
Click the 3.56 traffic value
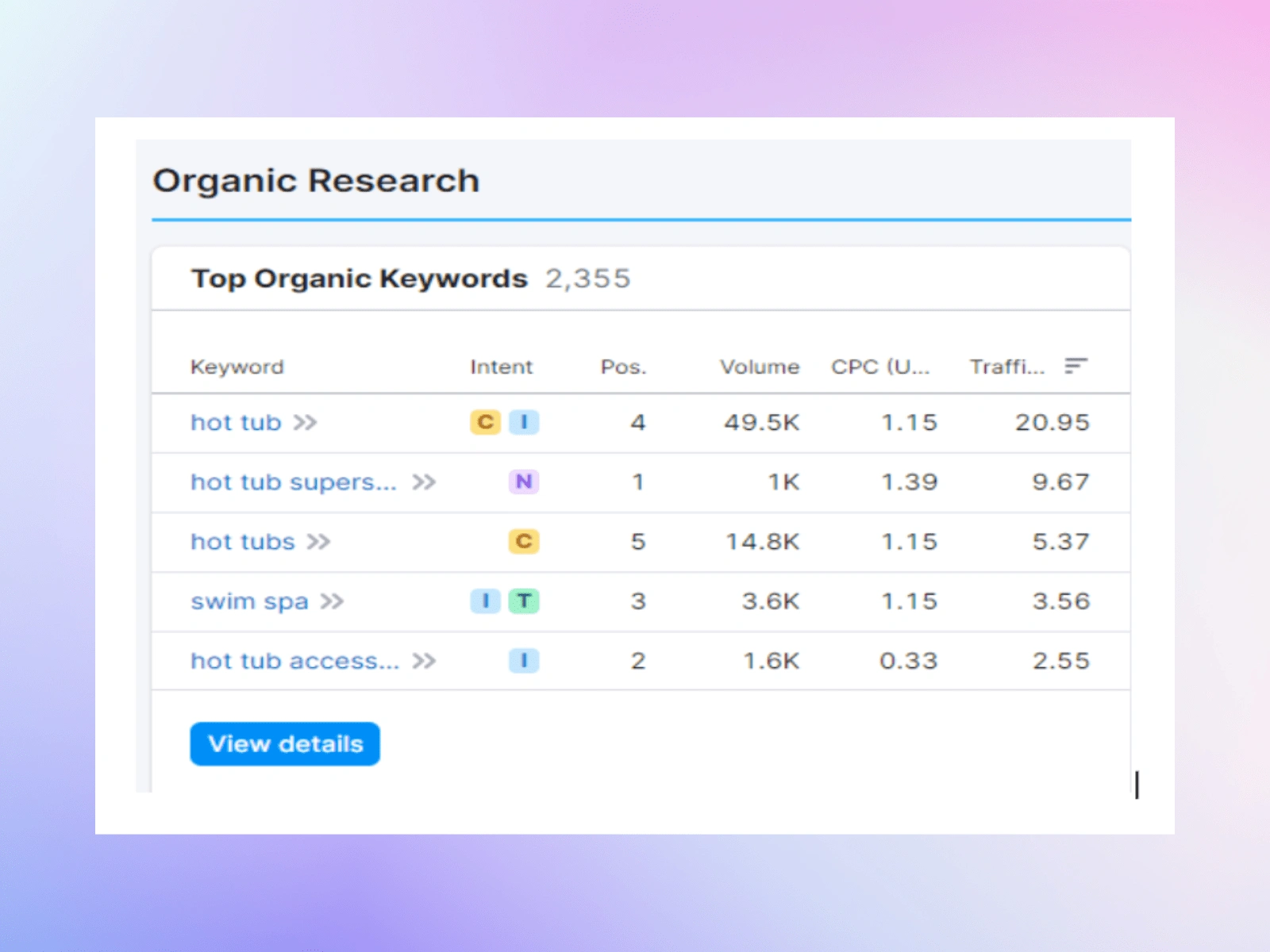click(1061, 601)
